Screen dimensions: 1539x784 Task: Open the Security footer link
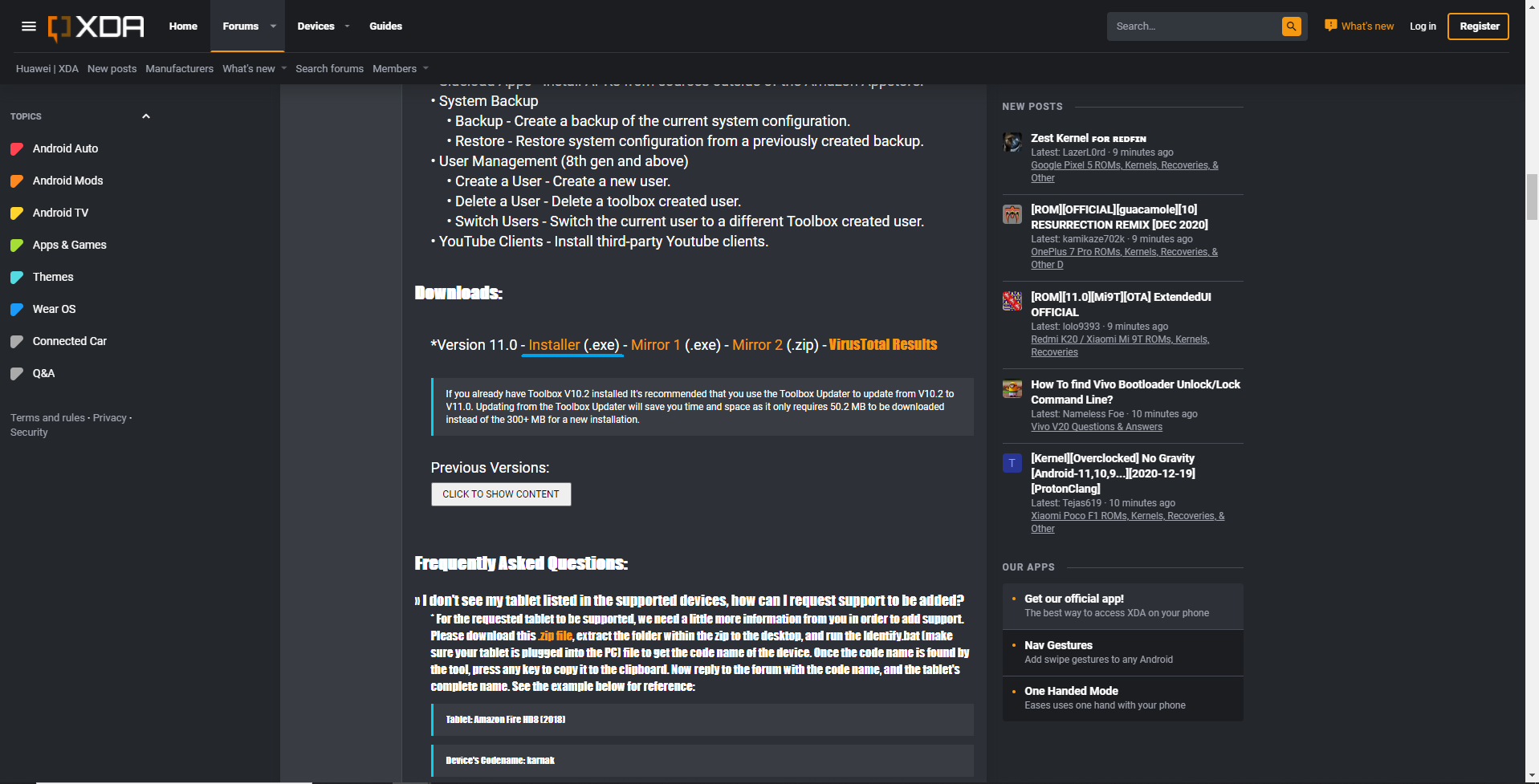pos(29,433)
